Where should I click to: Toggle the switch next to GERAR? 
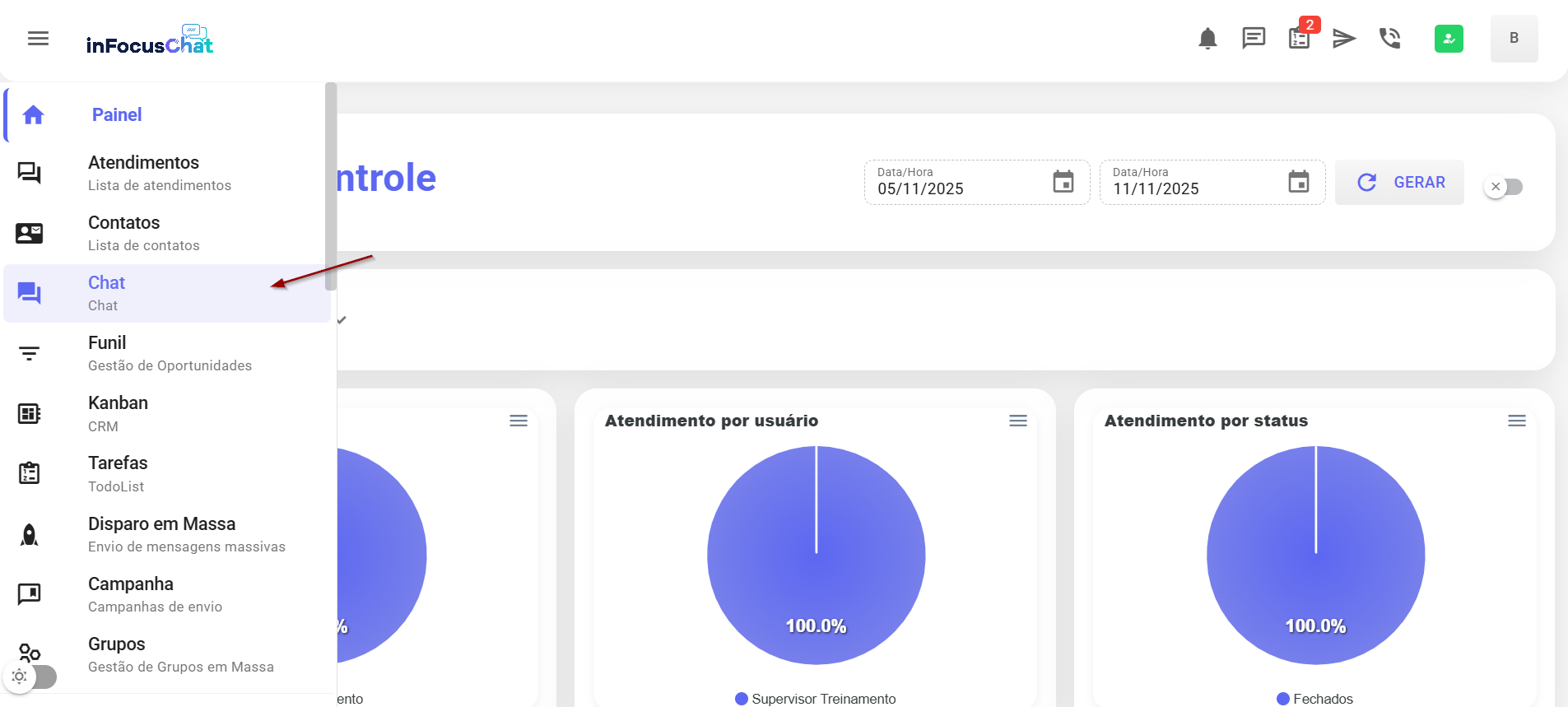pyautogui.click(x=1504, y=187)
